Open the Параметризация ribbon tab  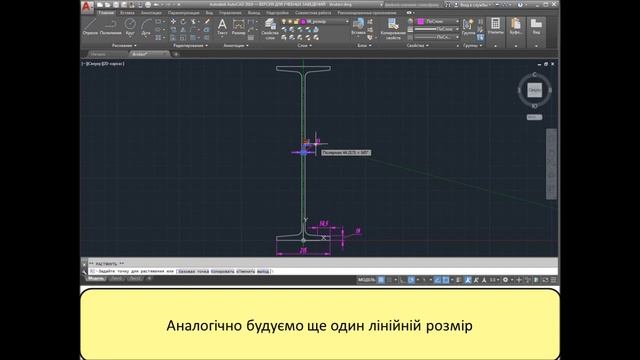(x=183, y=13)
